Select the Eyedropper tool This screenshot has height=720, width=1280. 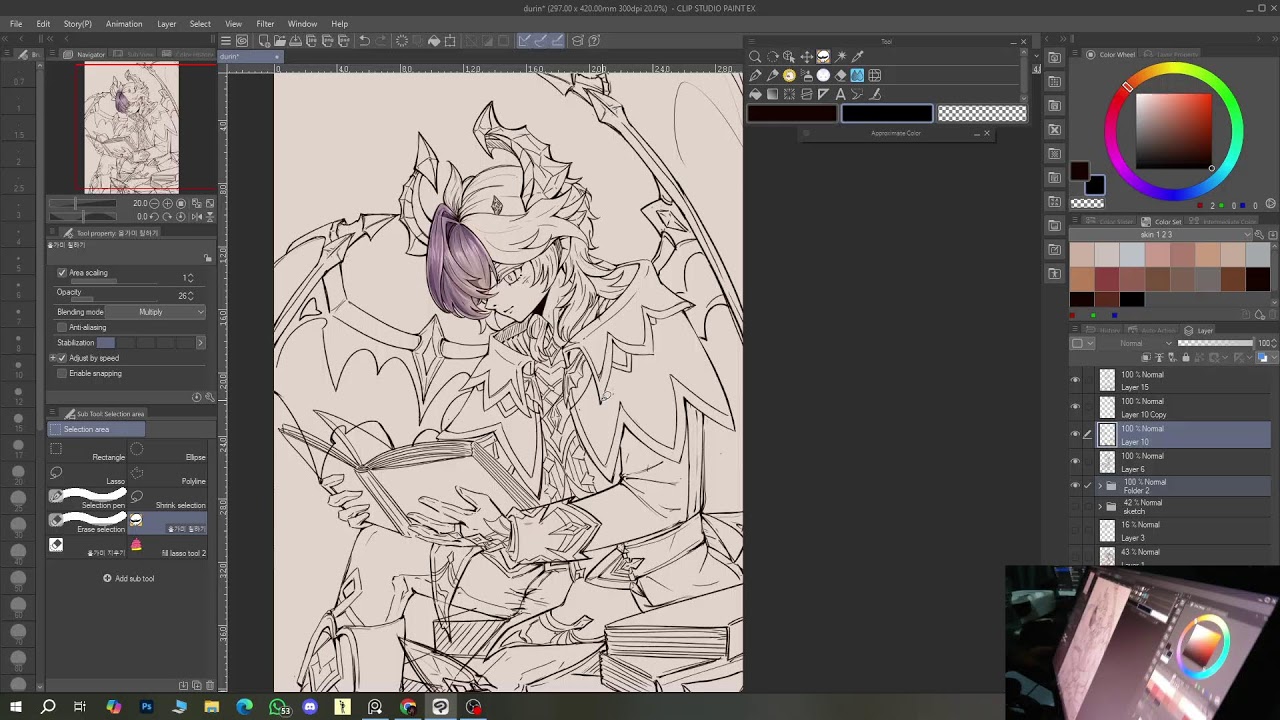pos(857,57)
